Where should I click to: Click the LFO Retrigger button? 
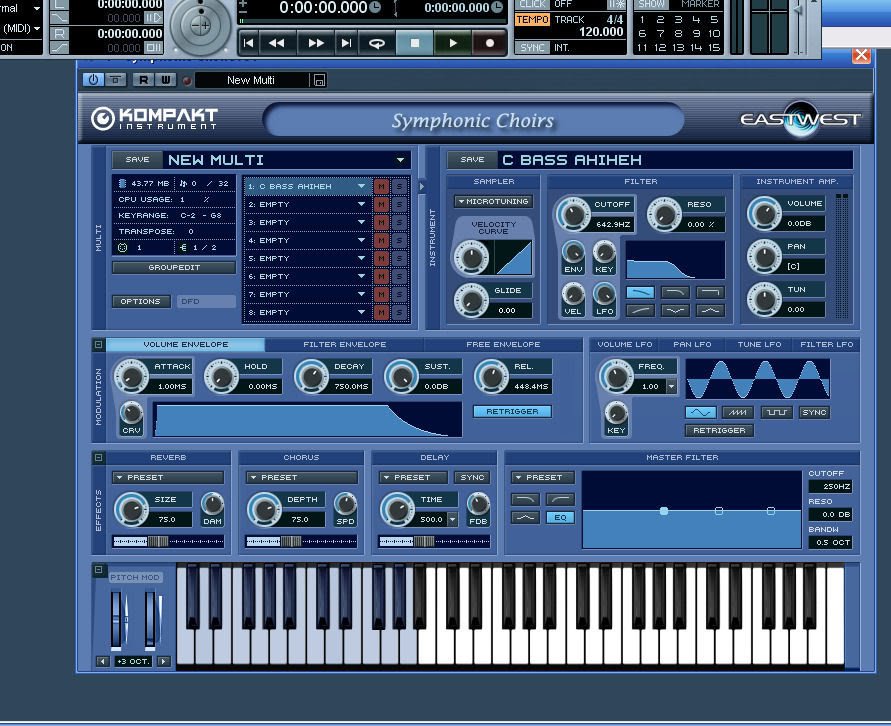(719, 430)
